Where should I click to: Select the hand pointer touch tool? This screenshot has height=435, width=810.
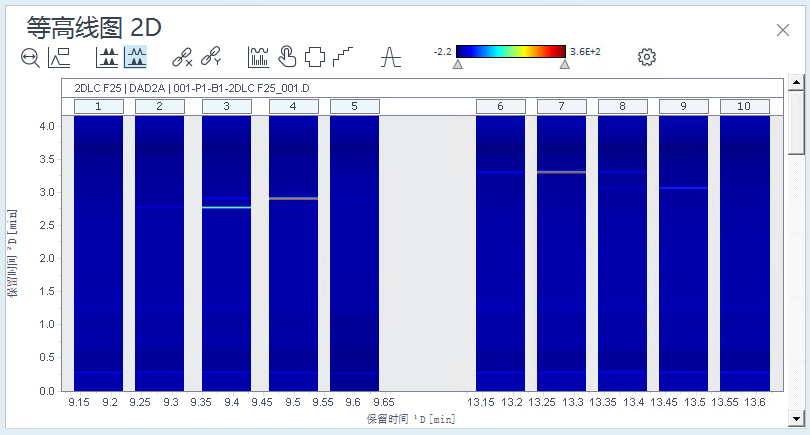pos(287,57)
